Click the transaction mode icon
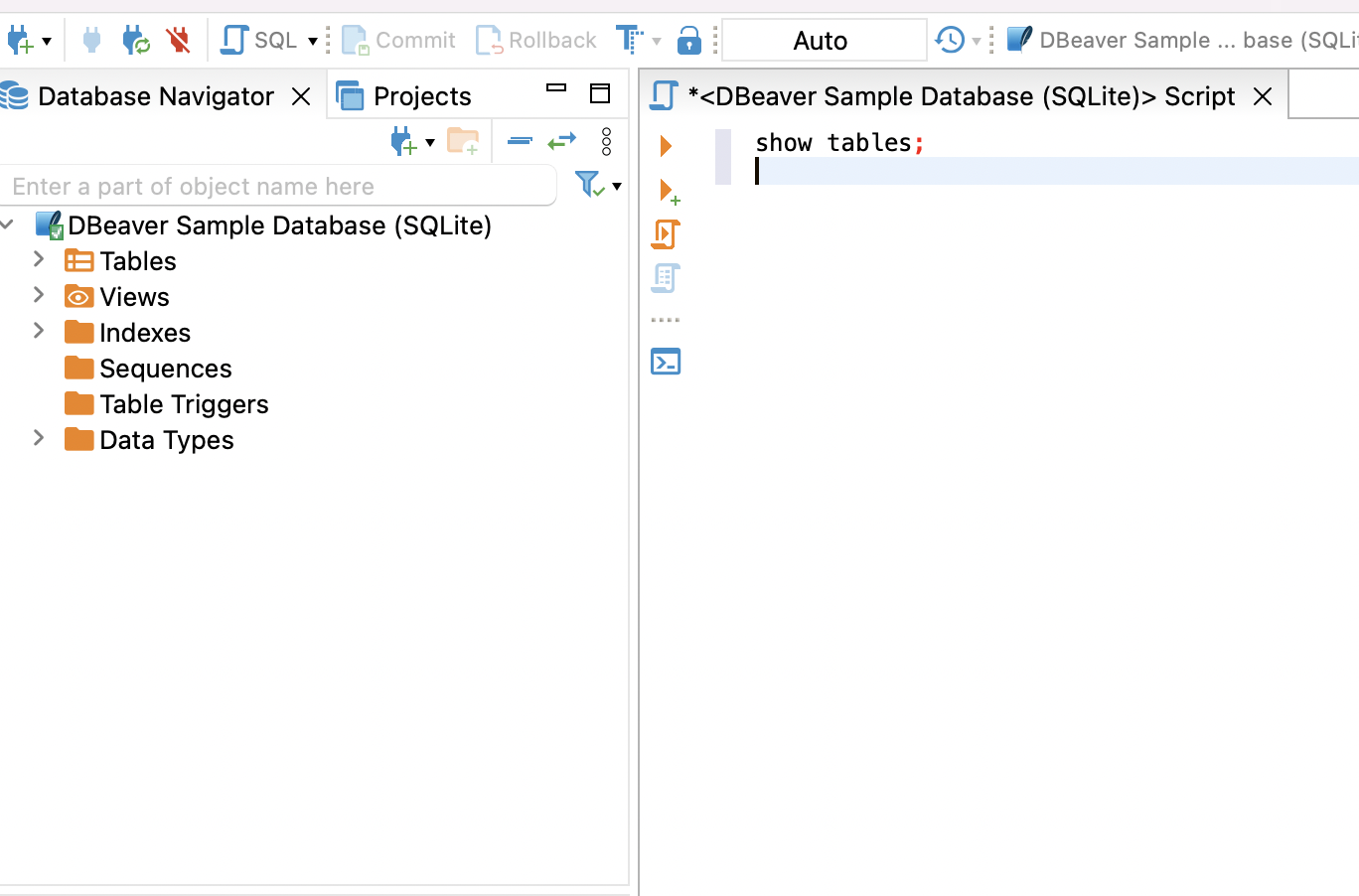Screen dimensions: 1359x896 (x=629, y=41)
